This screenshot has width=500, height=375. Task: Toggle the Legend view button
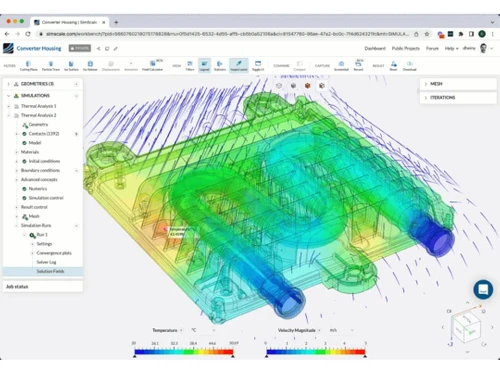point(204,65)
